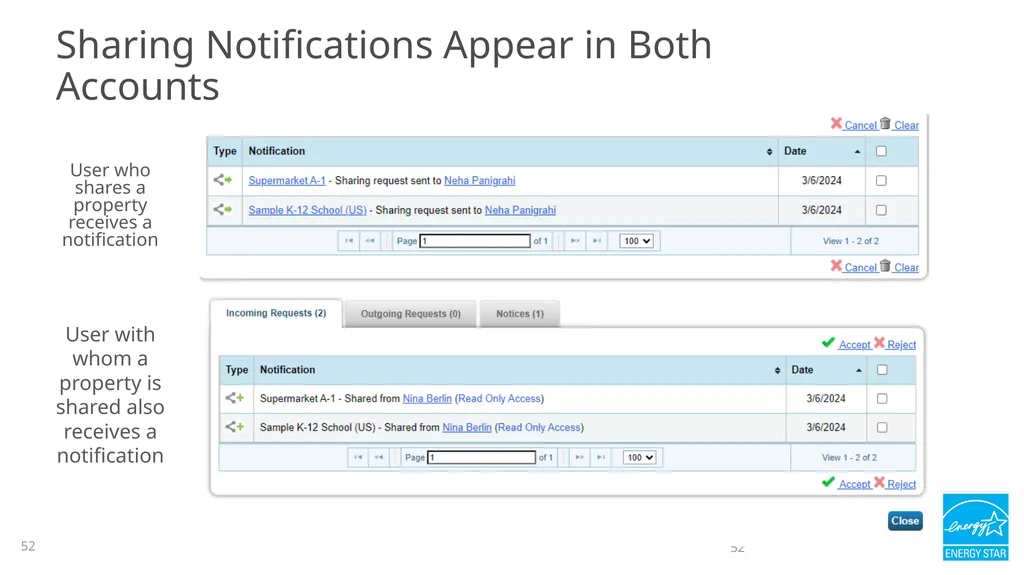Click red X Reject icon below incoming table
Viewport: 1024px width, 575px height.
pos(879,482)
